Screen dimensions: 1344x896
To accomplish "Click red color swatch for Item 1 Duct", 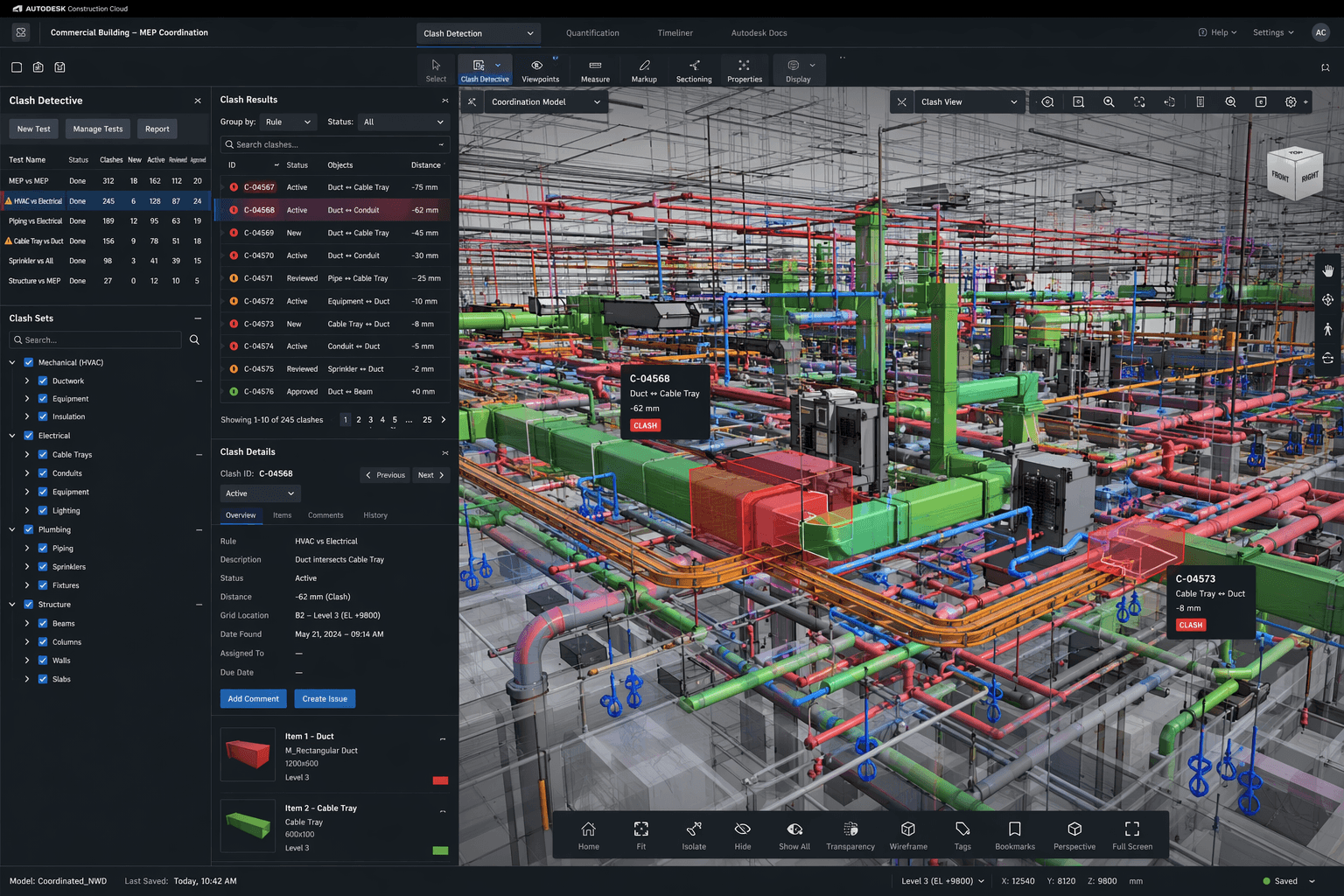I will click(x=440, y=780).
